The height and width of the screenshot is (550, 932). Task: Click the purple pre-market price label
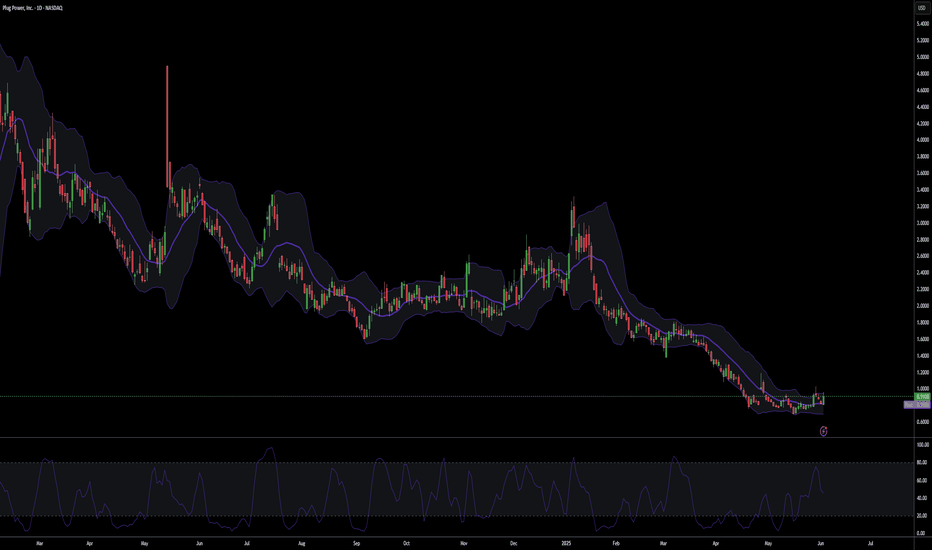pos(917,404)
